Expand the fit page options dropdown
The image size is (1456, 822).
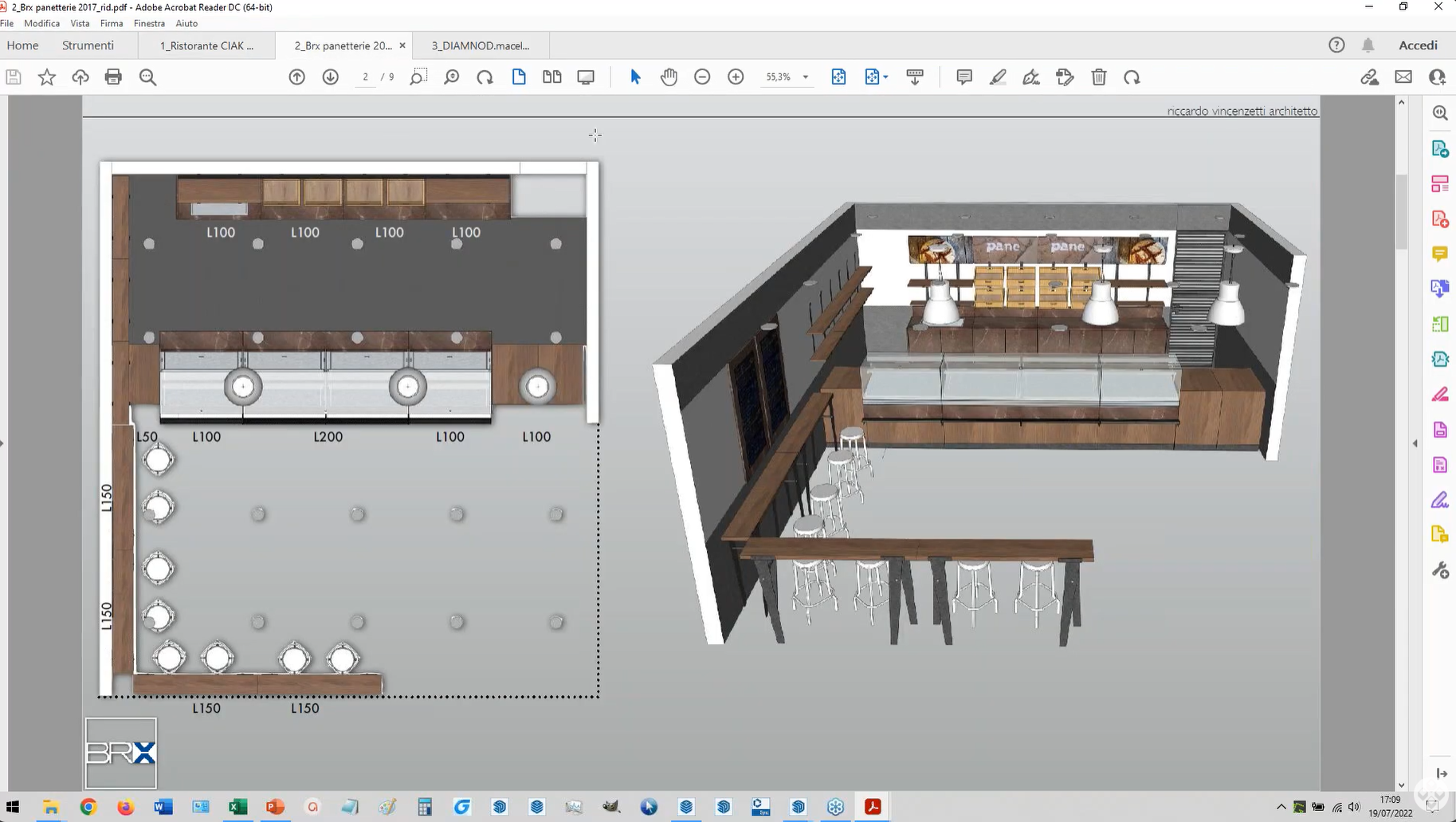[x=885, y=77]
